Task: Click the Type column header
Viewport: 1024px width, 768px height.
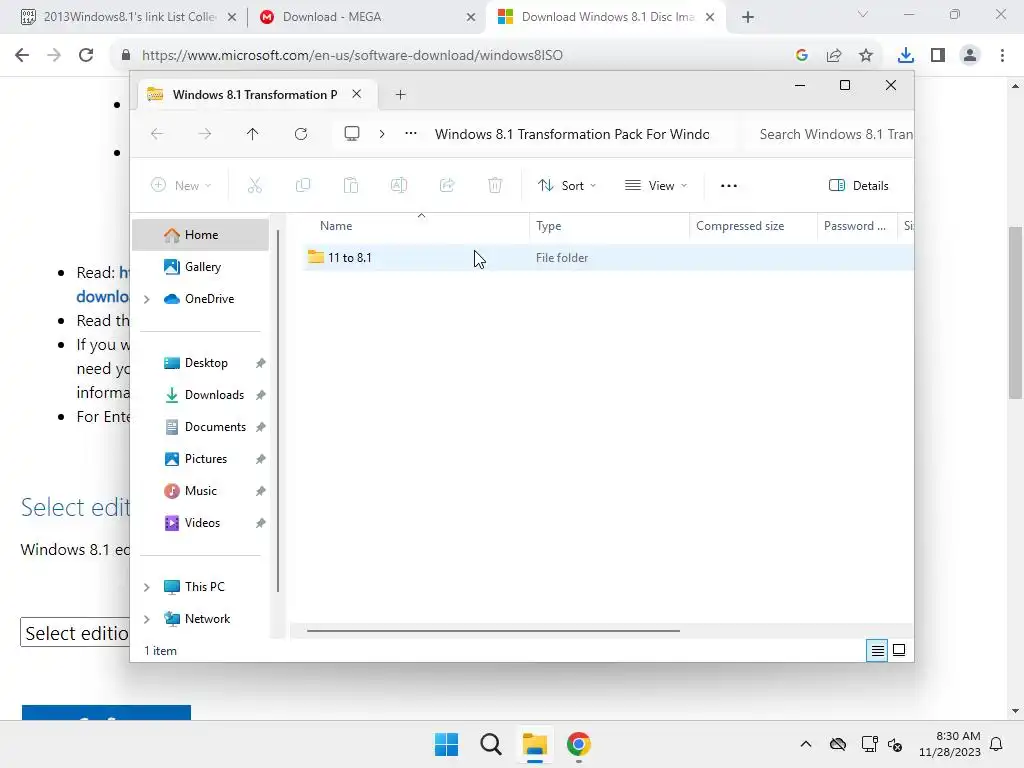Action: coord(609,226)
